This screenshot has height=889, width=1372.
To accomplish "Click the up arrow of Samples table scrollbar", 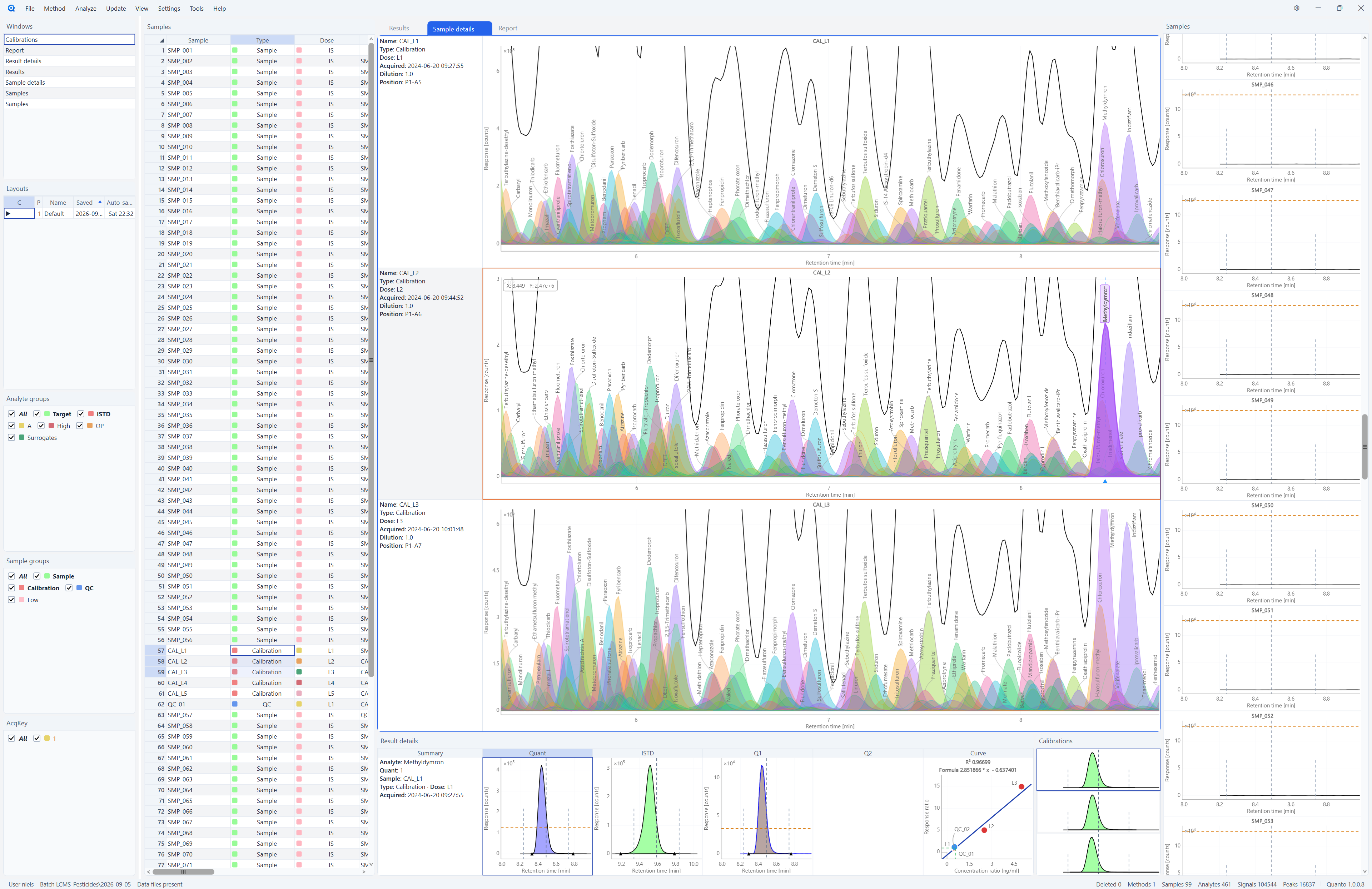I will pos(371,39).
